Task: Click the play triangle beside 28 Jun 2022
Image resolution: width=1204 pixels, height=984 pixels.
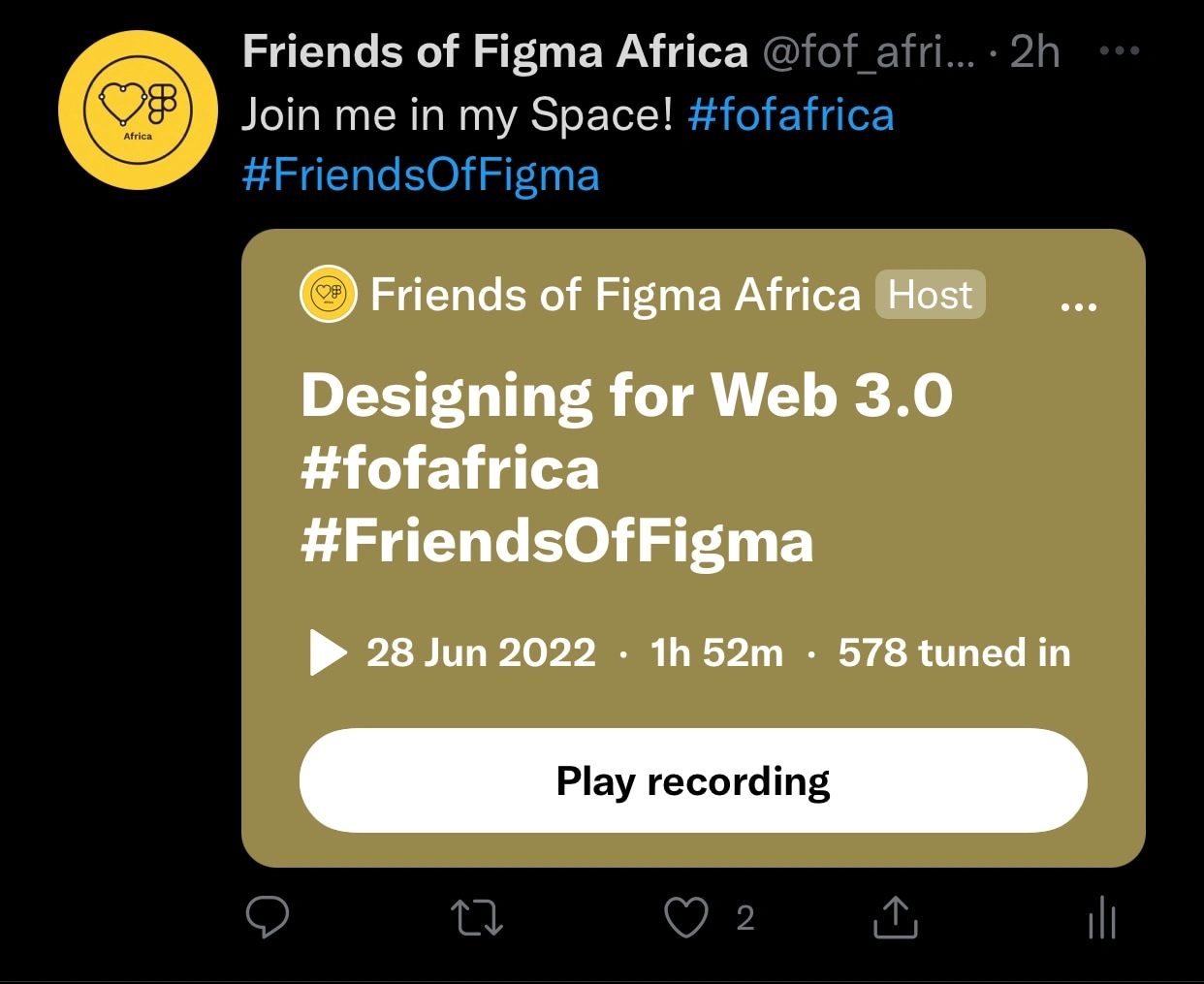Action: coord(328,652)
